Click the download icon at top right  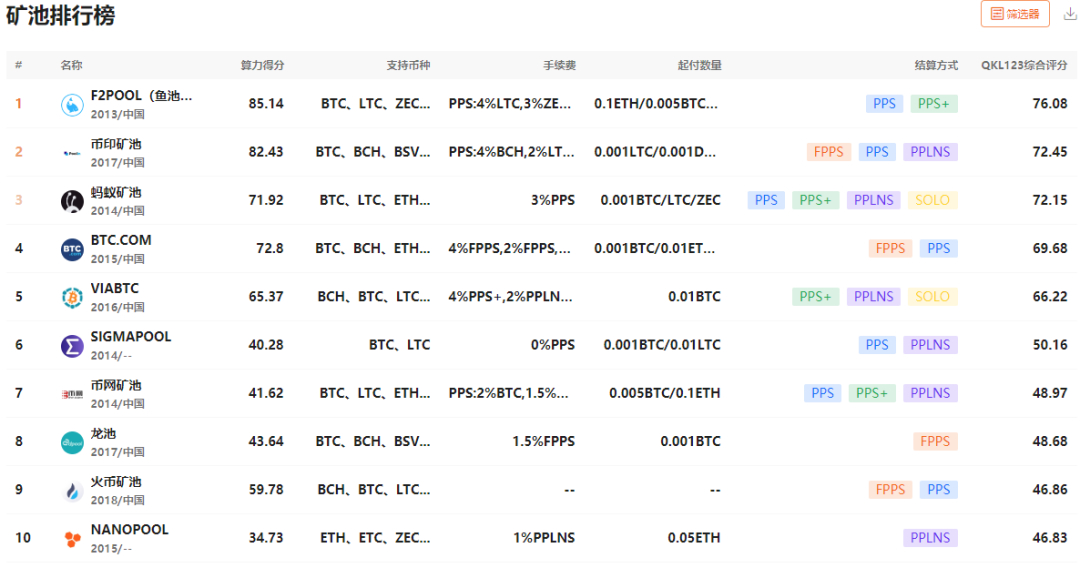1069,14
